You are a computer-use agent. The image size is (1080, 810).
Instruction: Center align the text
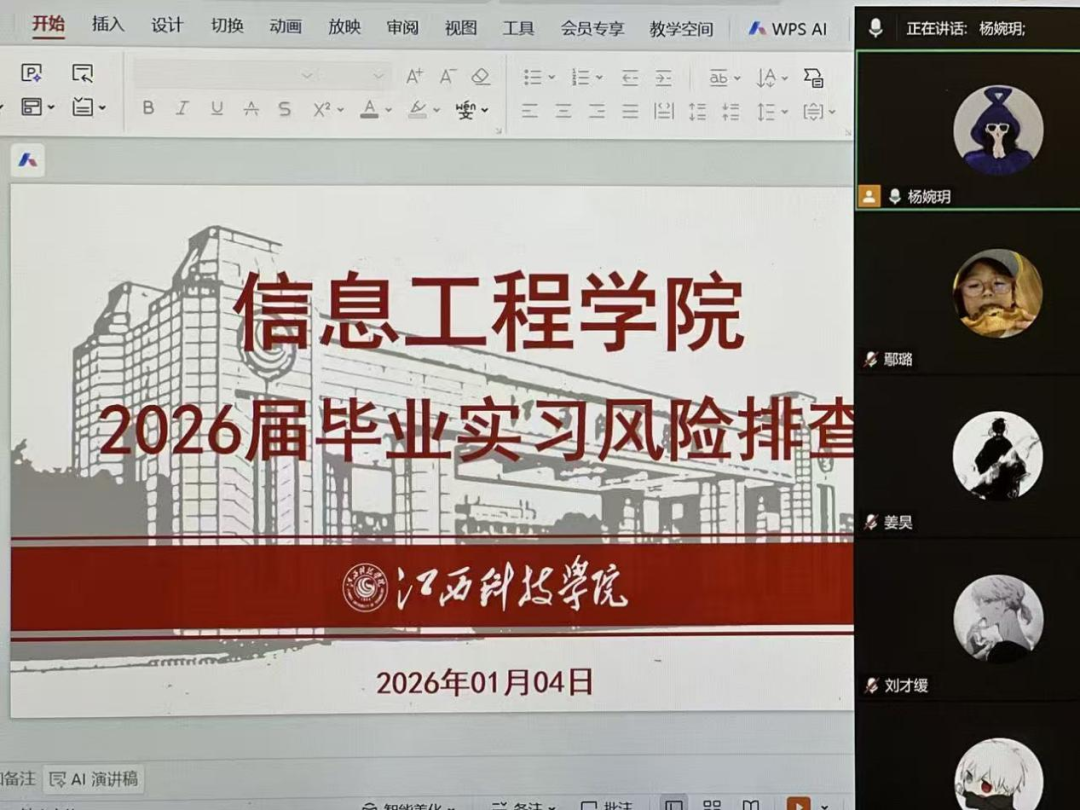coord(563,111)
